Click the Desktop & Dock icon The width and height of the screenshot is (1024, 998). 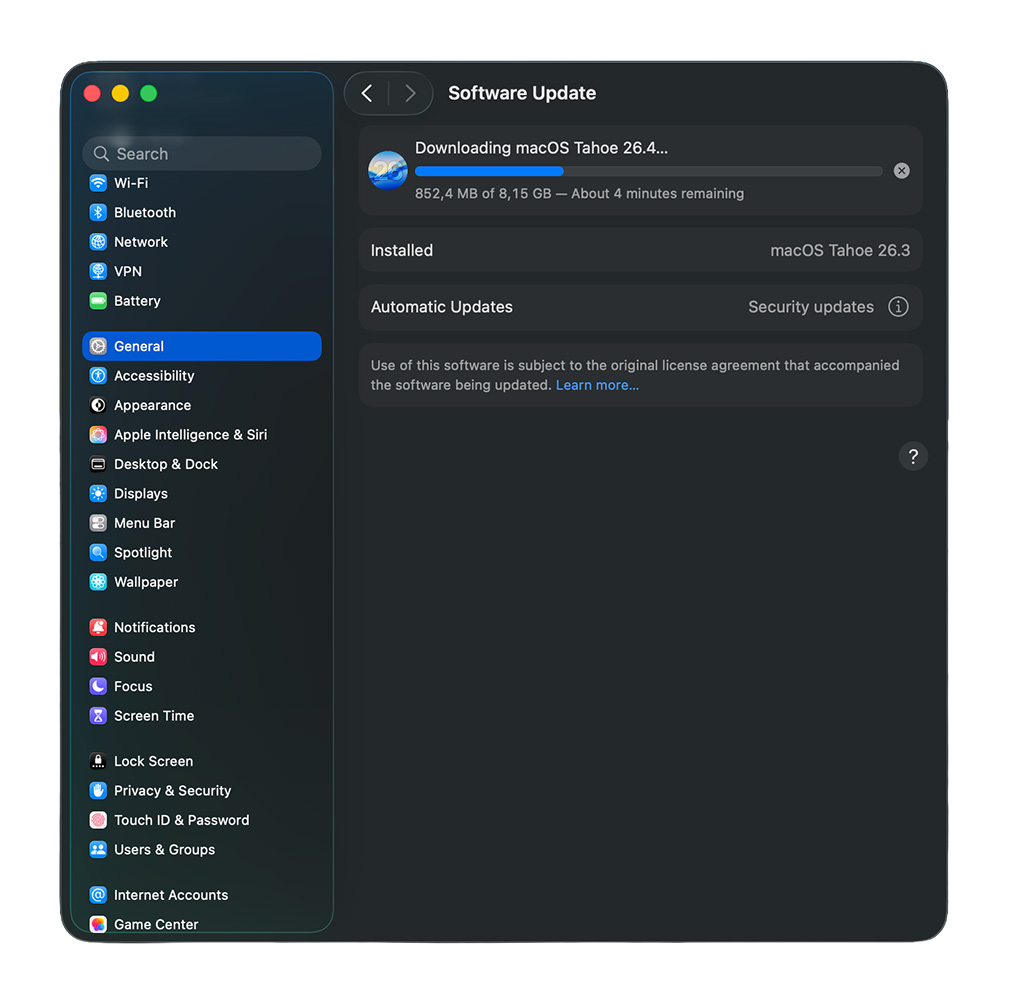pyautogui.click(x=98, y=464)
